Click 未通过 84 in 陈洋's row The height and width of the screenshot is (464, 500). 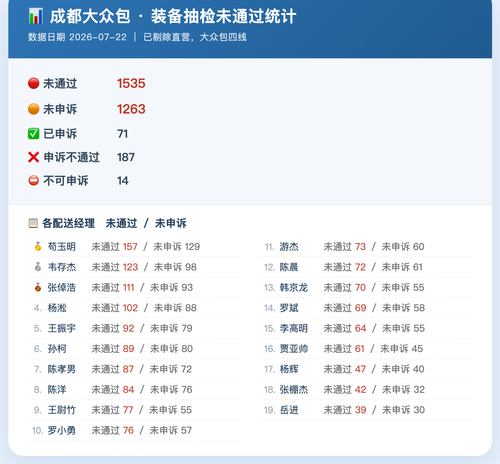point(113,389)
